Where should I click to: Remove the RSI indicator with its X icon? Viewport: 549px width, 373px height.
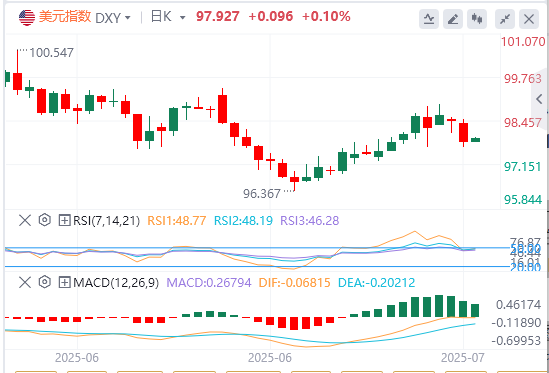(x=25, y=221)
